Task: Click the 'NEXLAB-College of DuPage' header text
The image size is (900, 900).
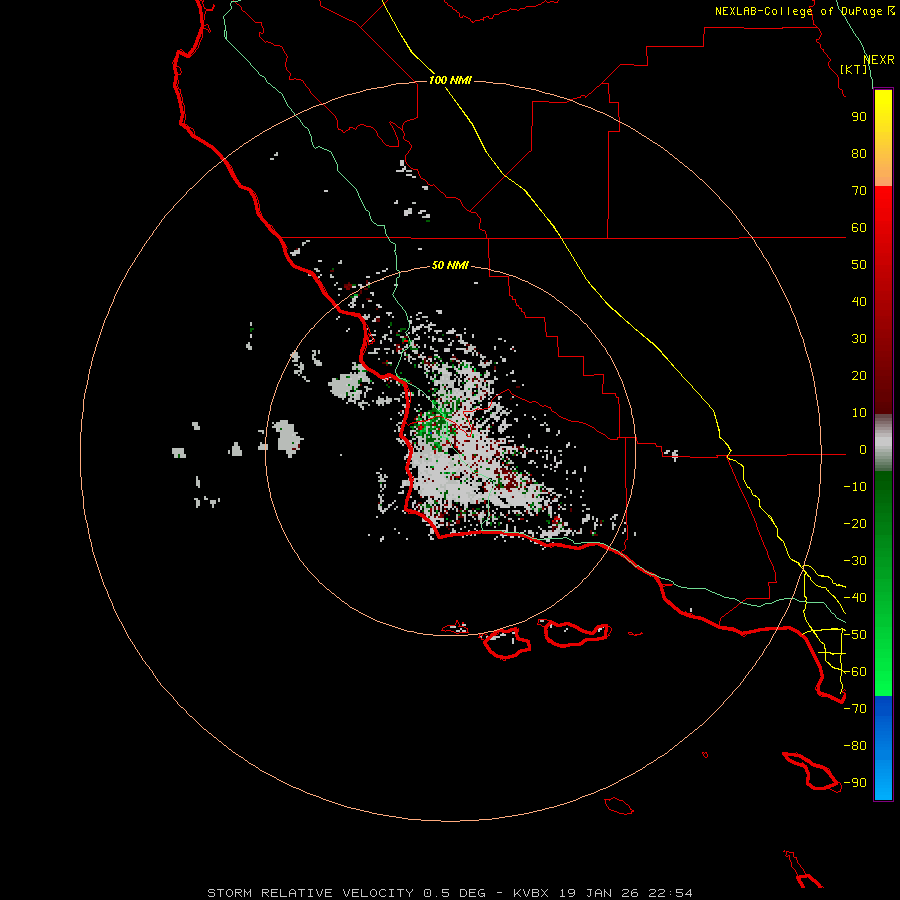Action: click(x=798, y=11)
